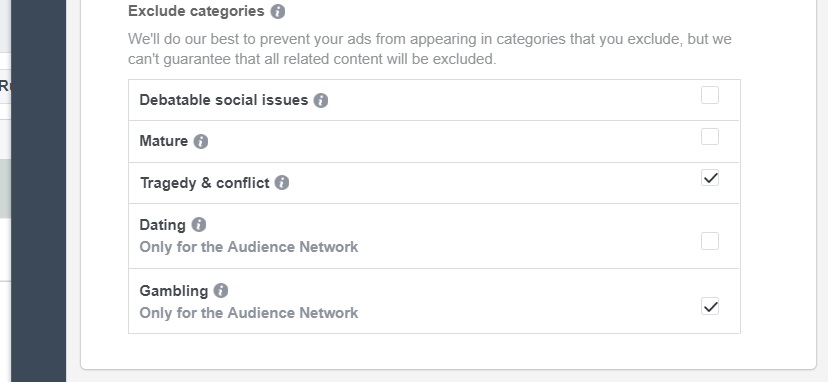Tick the Dating exclusion checkbox
The height and width of the screenshot is (382, 828).
(710, 241)
